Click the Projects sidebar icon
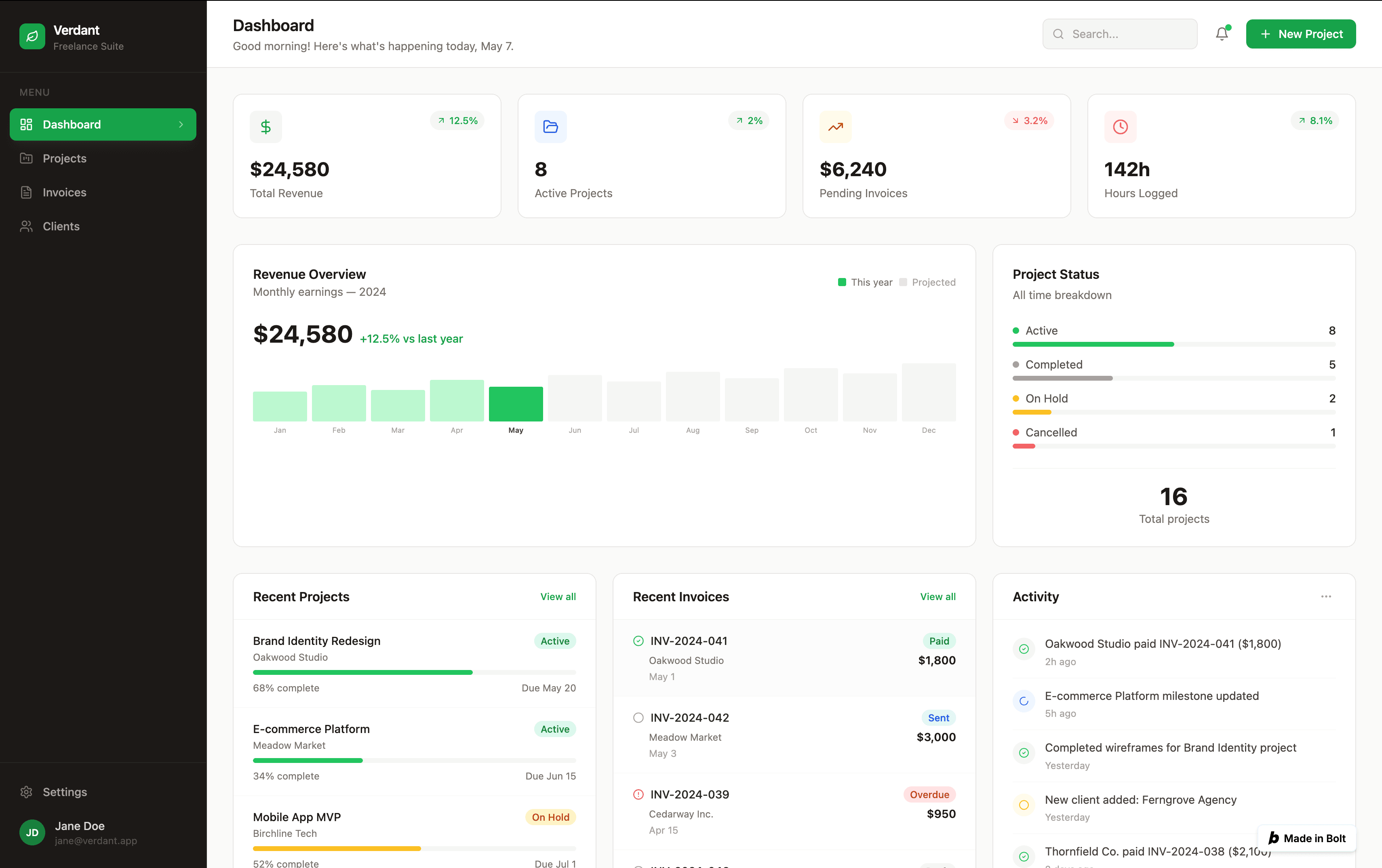 (x=26, y=158)
